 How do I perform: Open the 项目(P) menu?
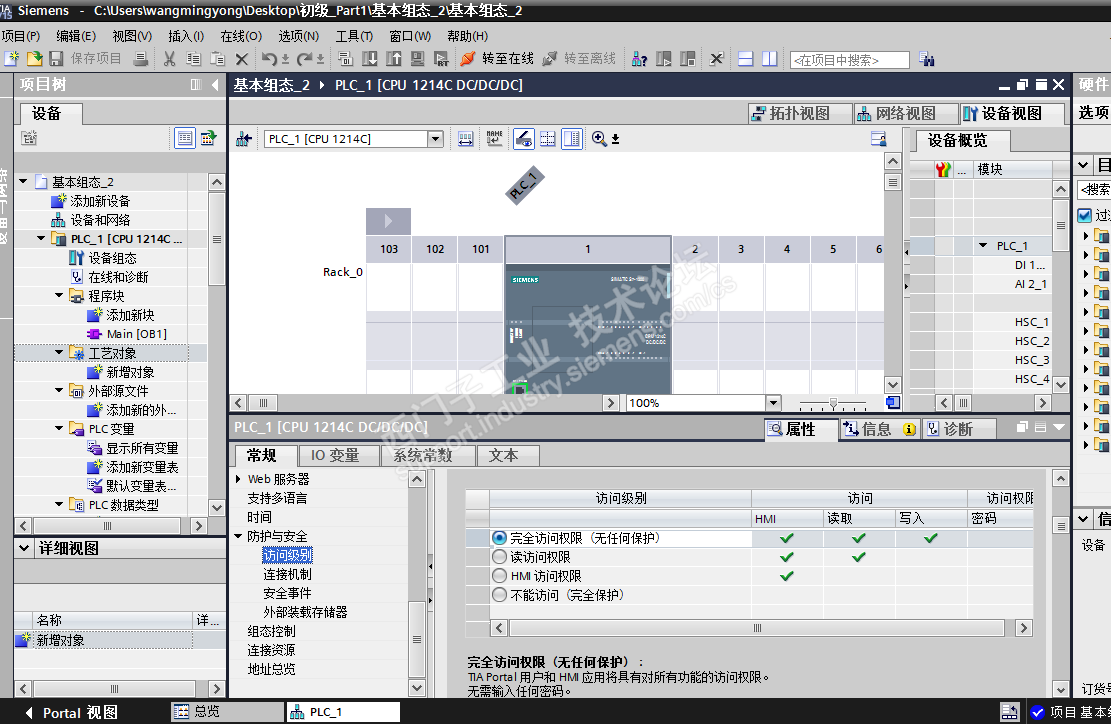point(21,35)
